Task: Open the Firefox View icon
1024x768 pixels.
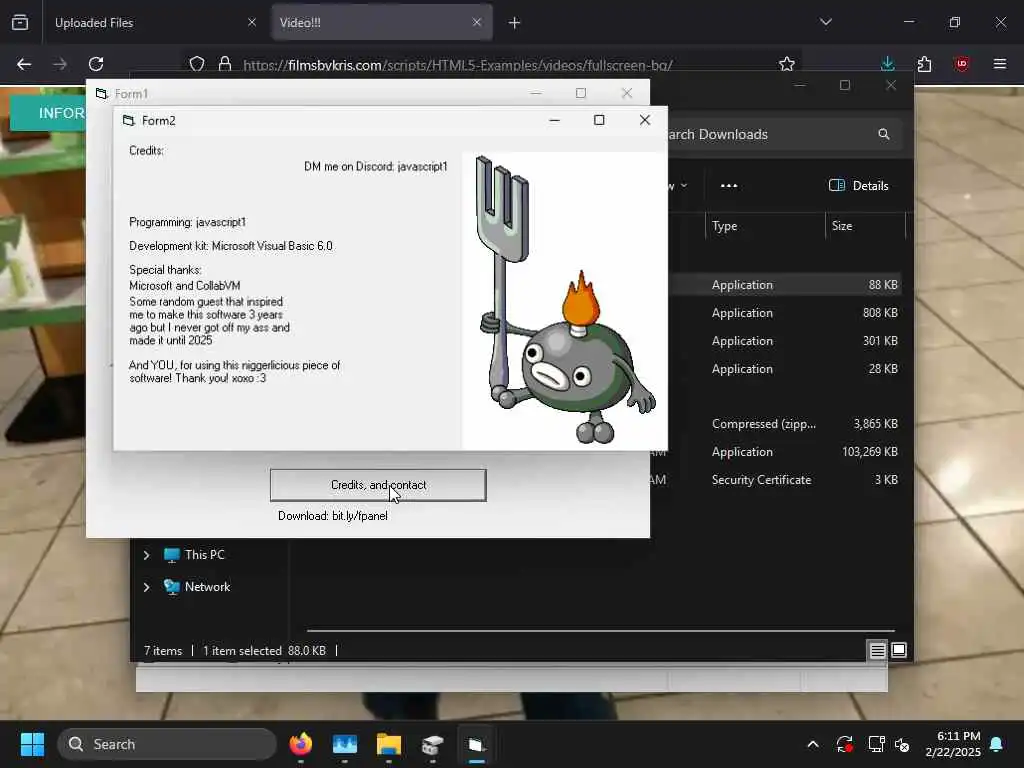Action: pos(20,22)
